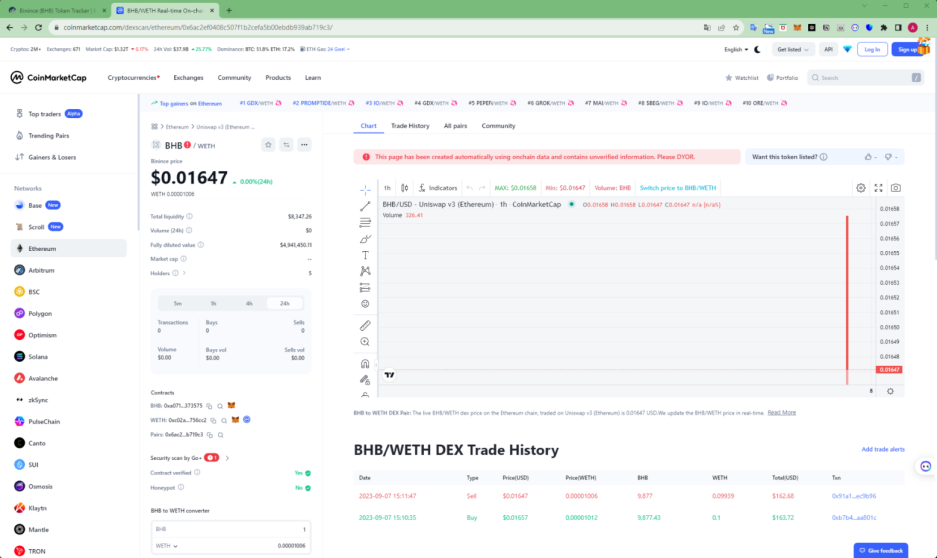The height and width of the screenshot is (558, 937).
Task: Select the 5m stats interval
Action: (177, 303)
